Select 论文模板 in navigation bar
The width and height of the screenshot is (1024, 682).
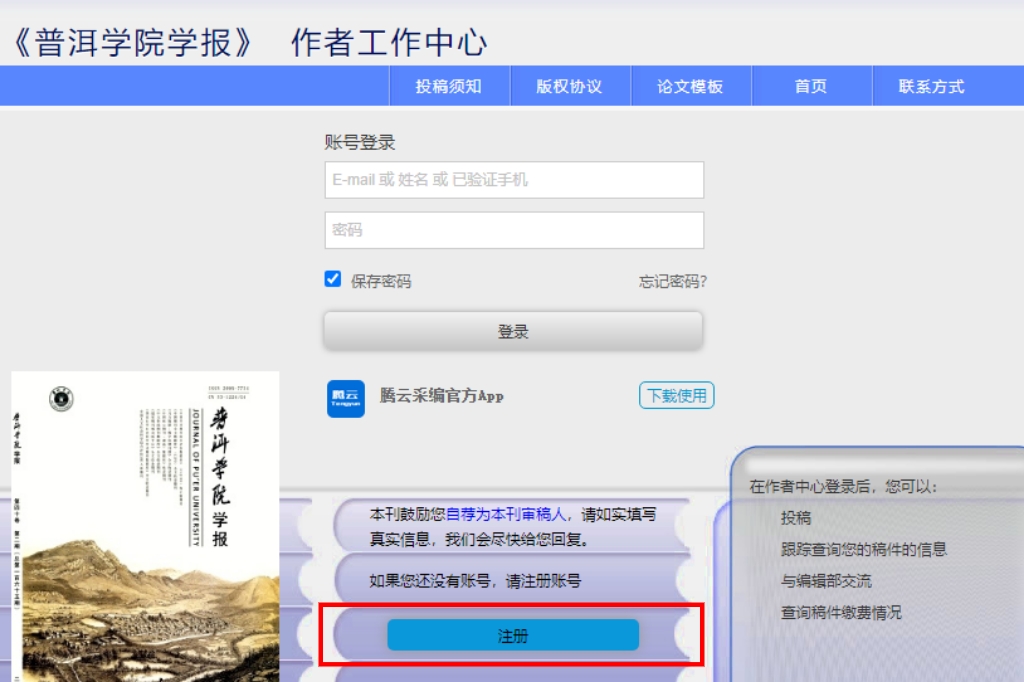690,86
